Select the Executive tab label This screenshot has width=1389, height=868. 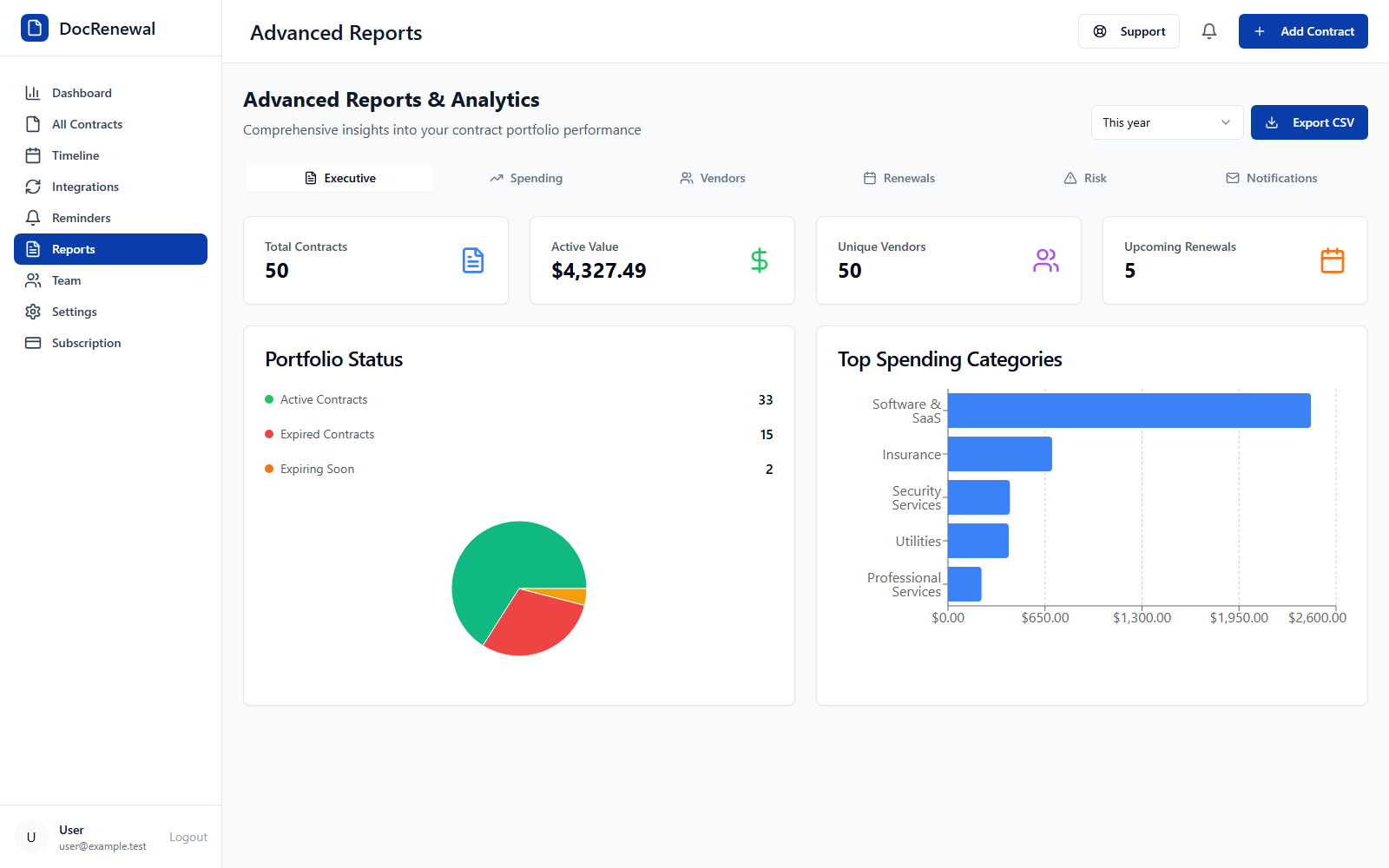(350, 178)
